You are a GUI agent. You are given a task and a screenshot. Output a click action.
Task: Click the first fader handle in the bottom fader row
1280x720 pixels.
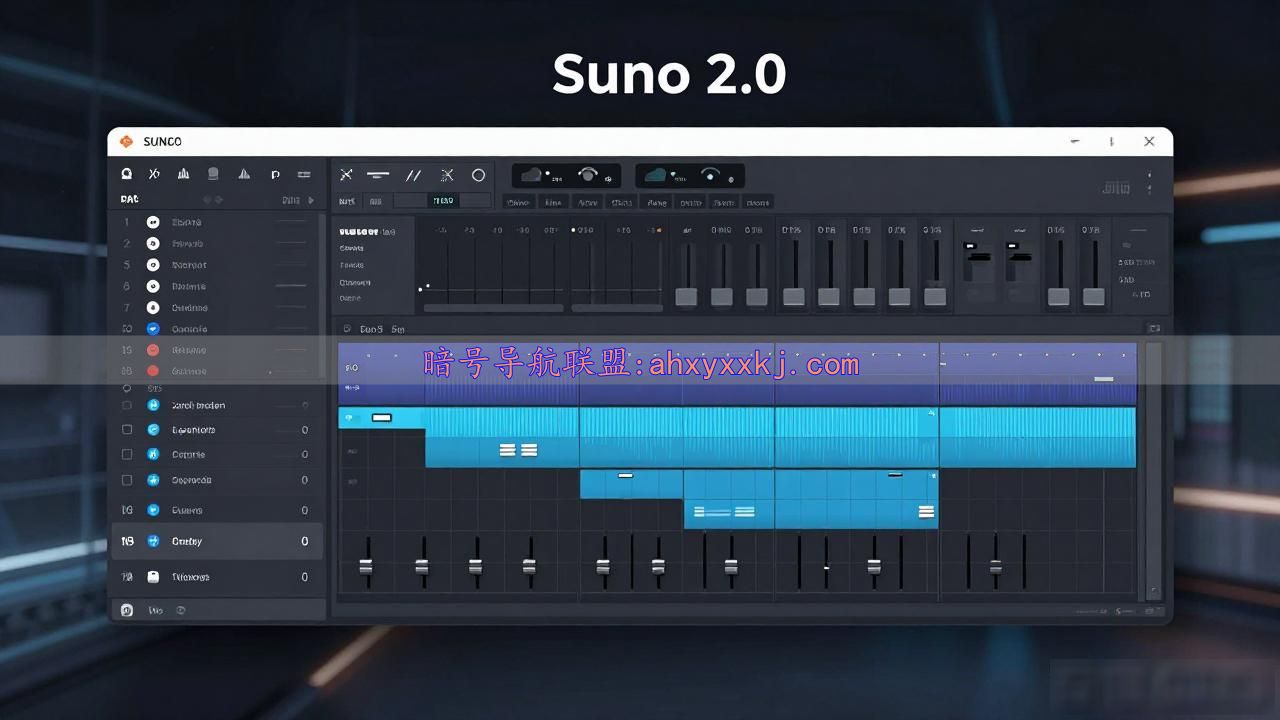point(366,566)
